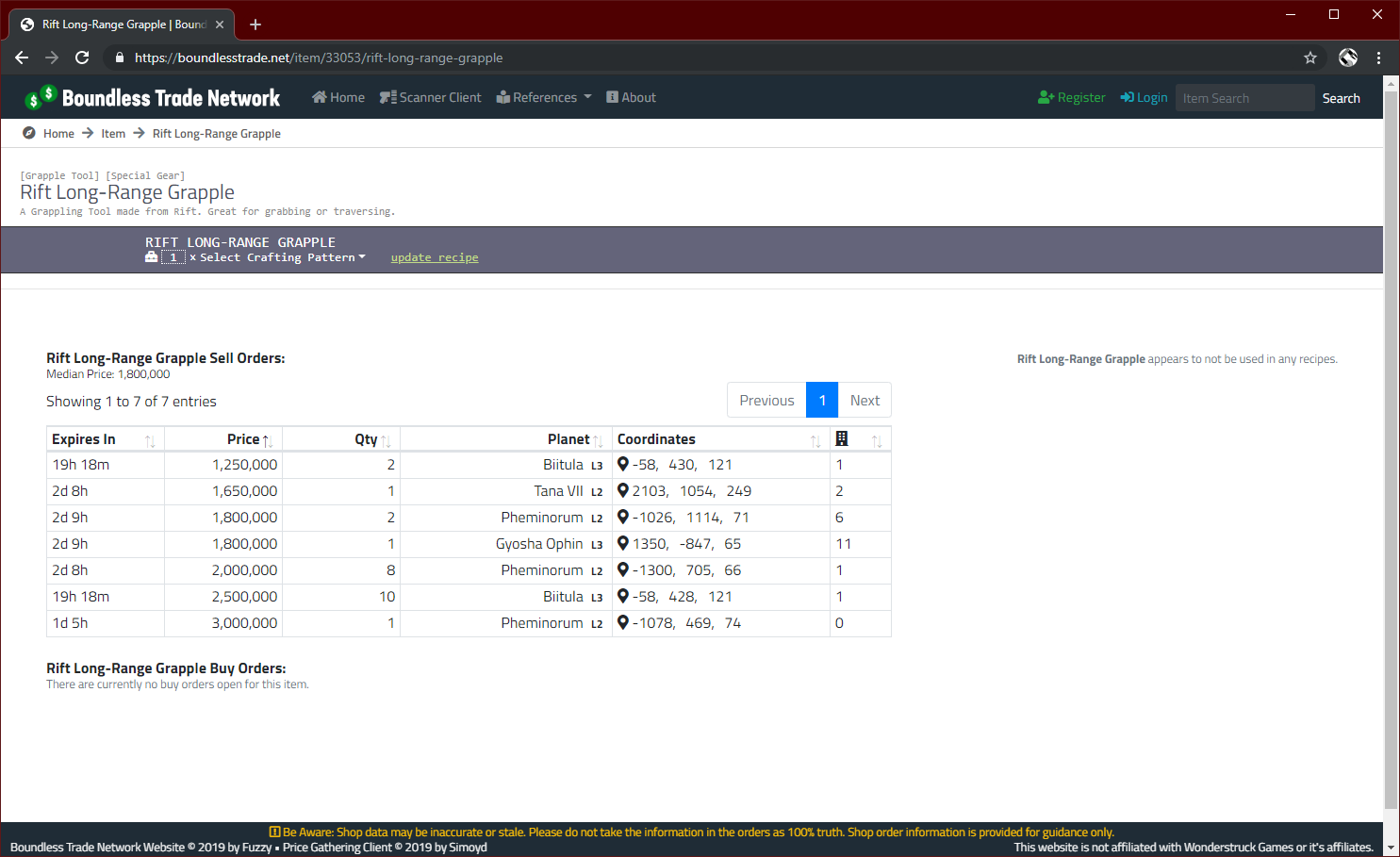Click the map pin for Tana VII coordinates

pyautogui.click(x=623, y=490)
